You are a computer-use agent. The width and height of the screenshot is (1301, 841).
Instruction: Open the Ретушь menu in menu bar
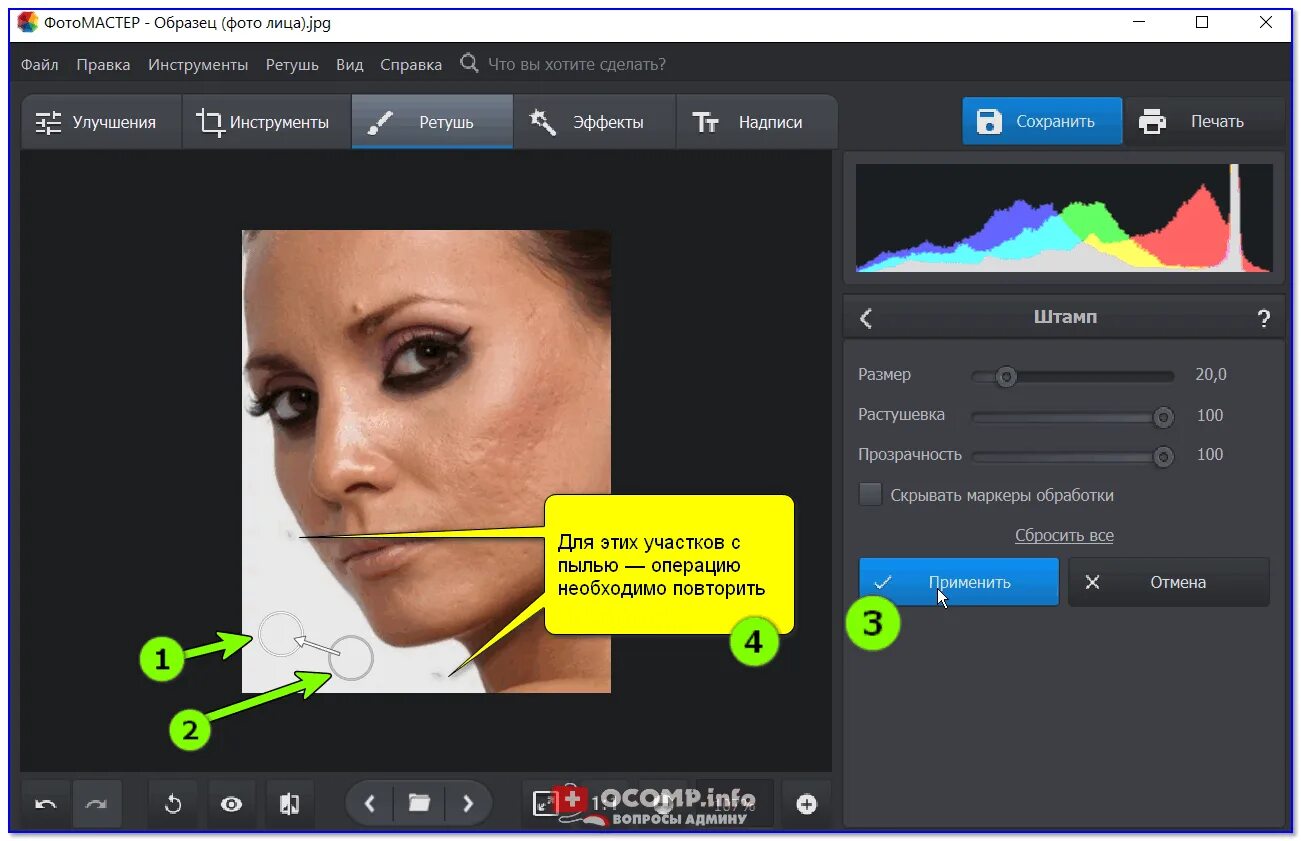(x=292, y=64)
